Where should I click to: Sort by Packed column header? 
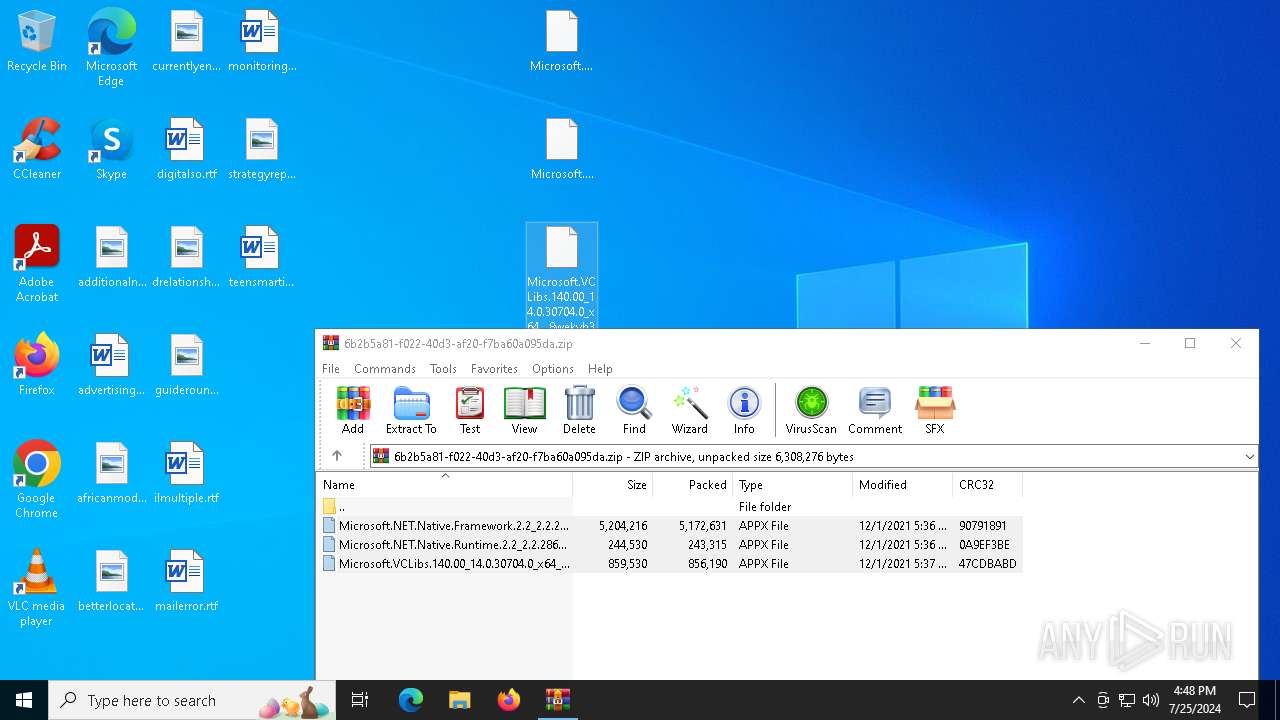[693, 485]
